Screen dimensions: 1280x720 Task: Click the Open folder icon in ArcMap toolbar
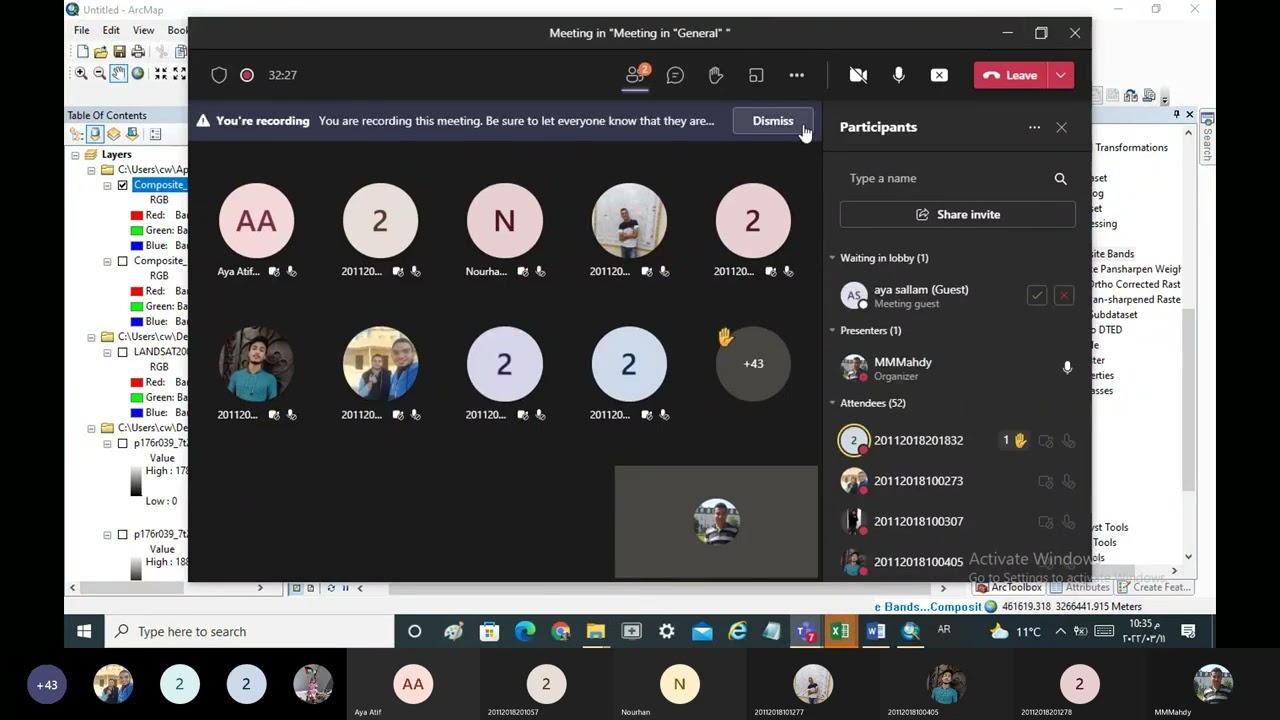[101, 52]
